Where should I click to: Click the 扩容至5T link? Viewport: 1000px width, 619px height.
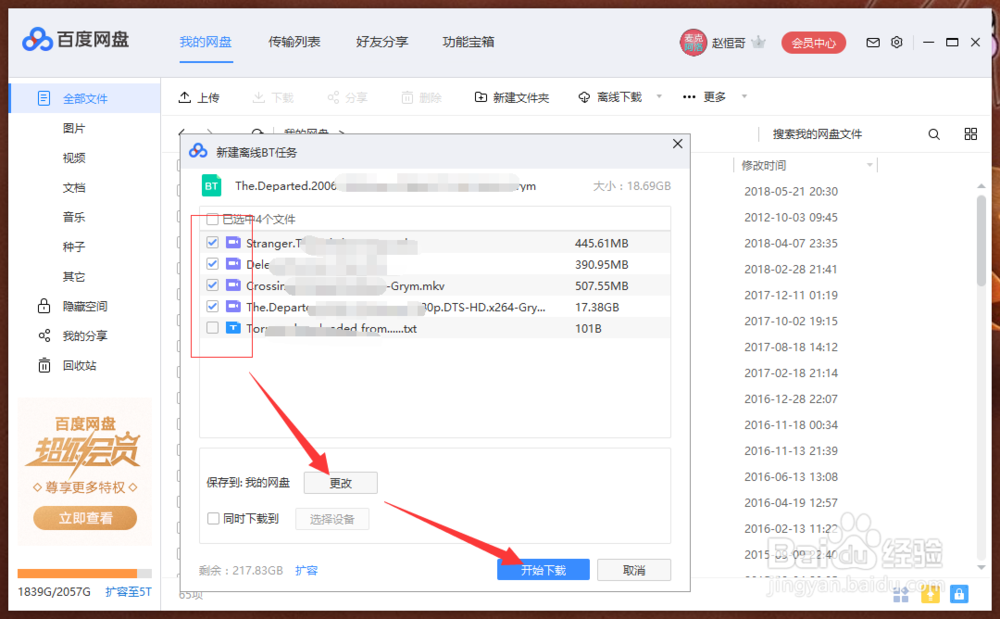point(129,592)
